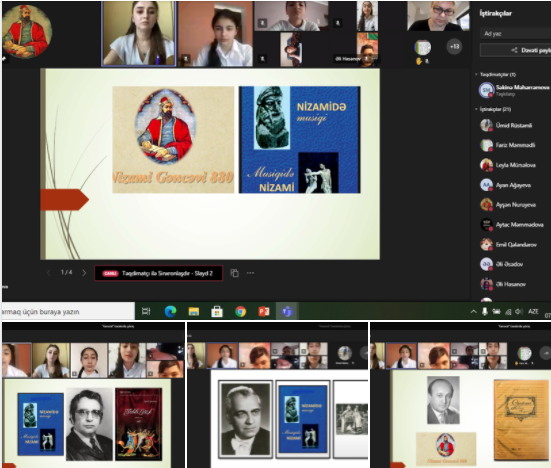The width and height of the screenshot is (551, 468).
Task: Go to the previous slide arrow
Action: click(48, 273)
